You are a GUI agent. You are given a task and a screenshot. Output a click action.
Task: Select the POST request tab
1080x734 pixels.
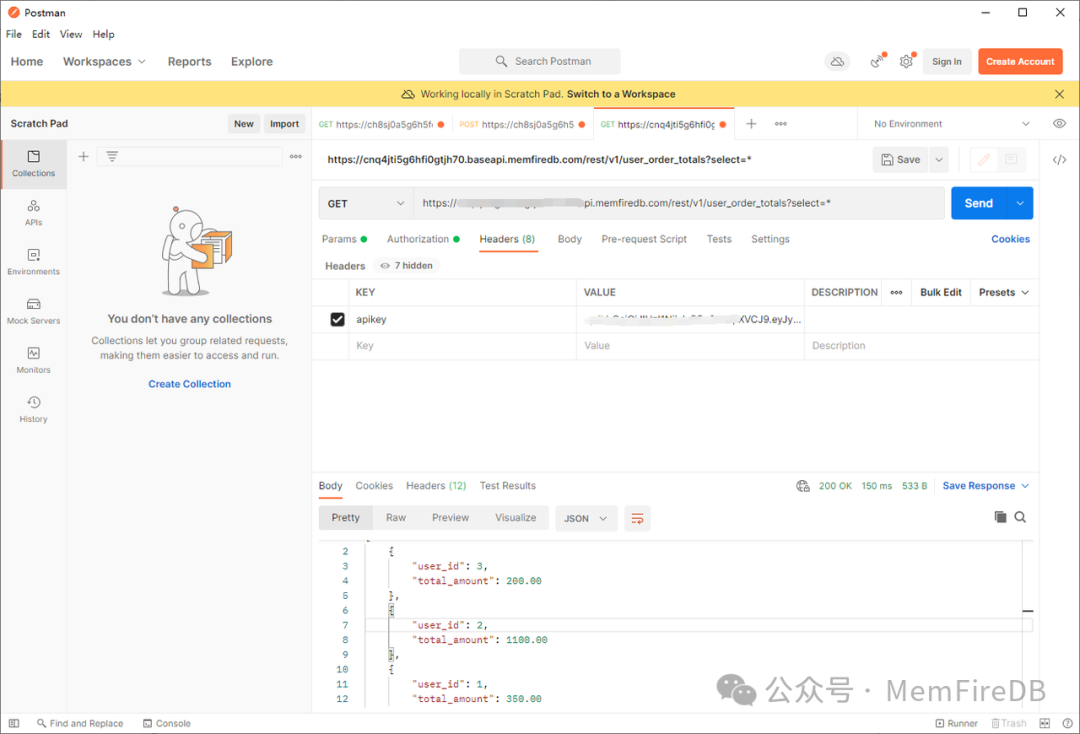(521, 125)
